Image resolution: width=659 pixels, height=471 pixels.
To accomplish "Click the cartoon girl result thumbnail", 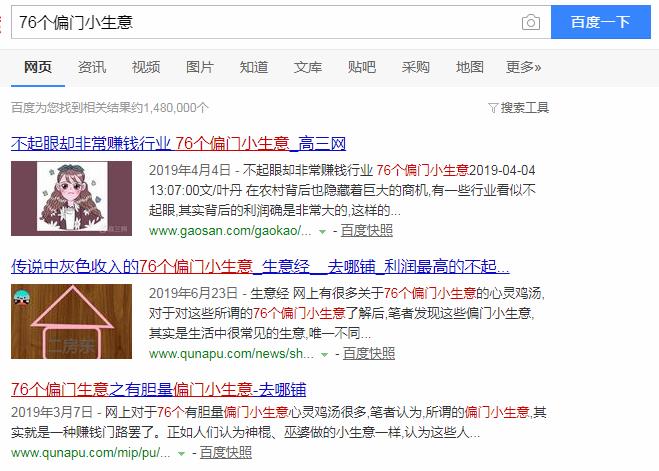I will 71,198.
